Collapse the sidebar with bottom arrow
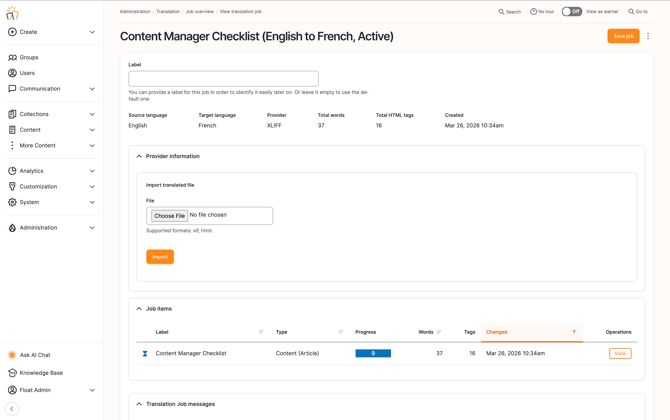Viewport: 670px width, 420px height. click(12, 409)
